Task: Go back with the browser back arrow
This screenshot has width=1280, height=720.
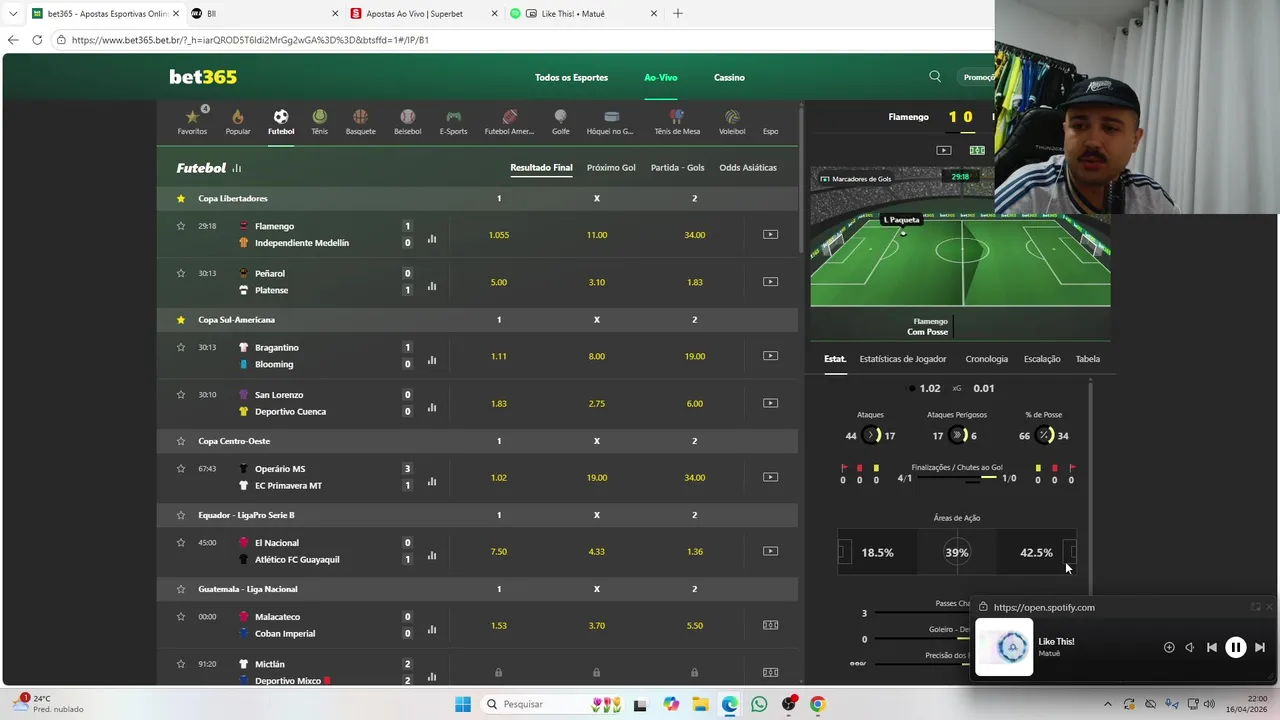Action: tap(13, 40)
